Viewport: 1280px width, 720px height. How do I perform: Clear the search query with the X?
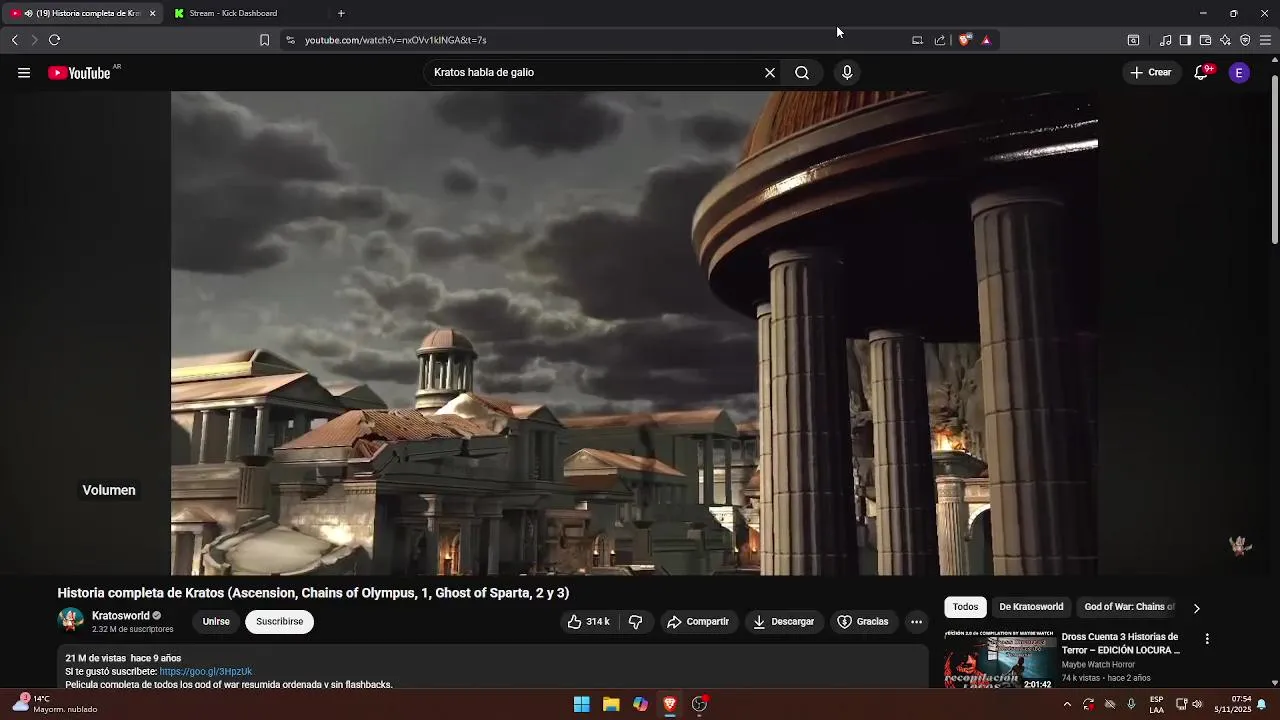tap(770, 73)
